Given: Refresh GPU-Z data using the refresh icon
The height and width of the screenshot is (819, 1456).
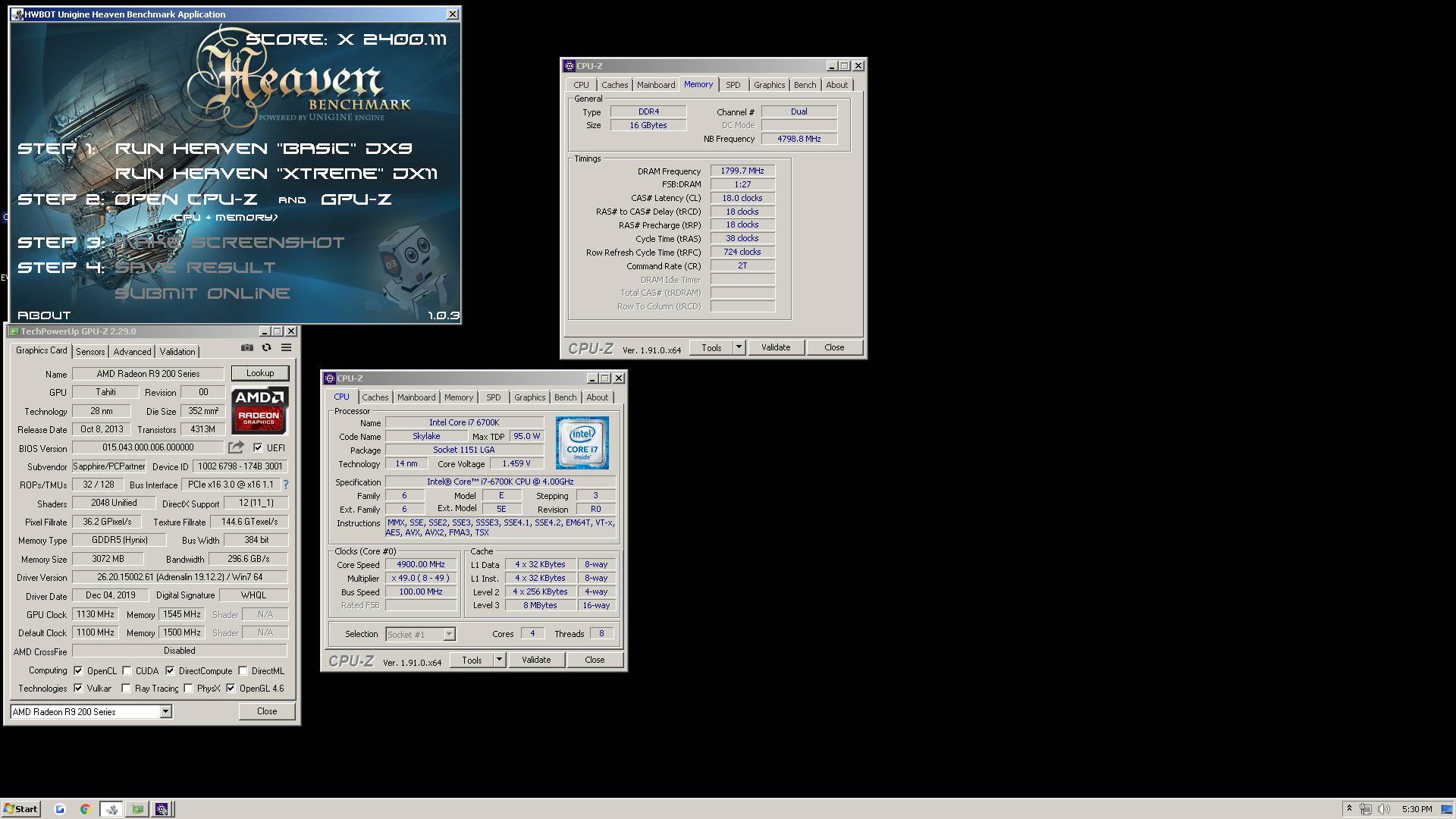Looking at the screenshot, I should tap(266, 347).
